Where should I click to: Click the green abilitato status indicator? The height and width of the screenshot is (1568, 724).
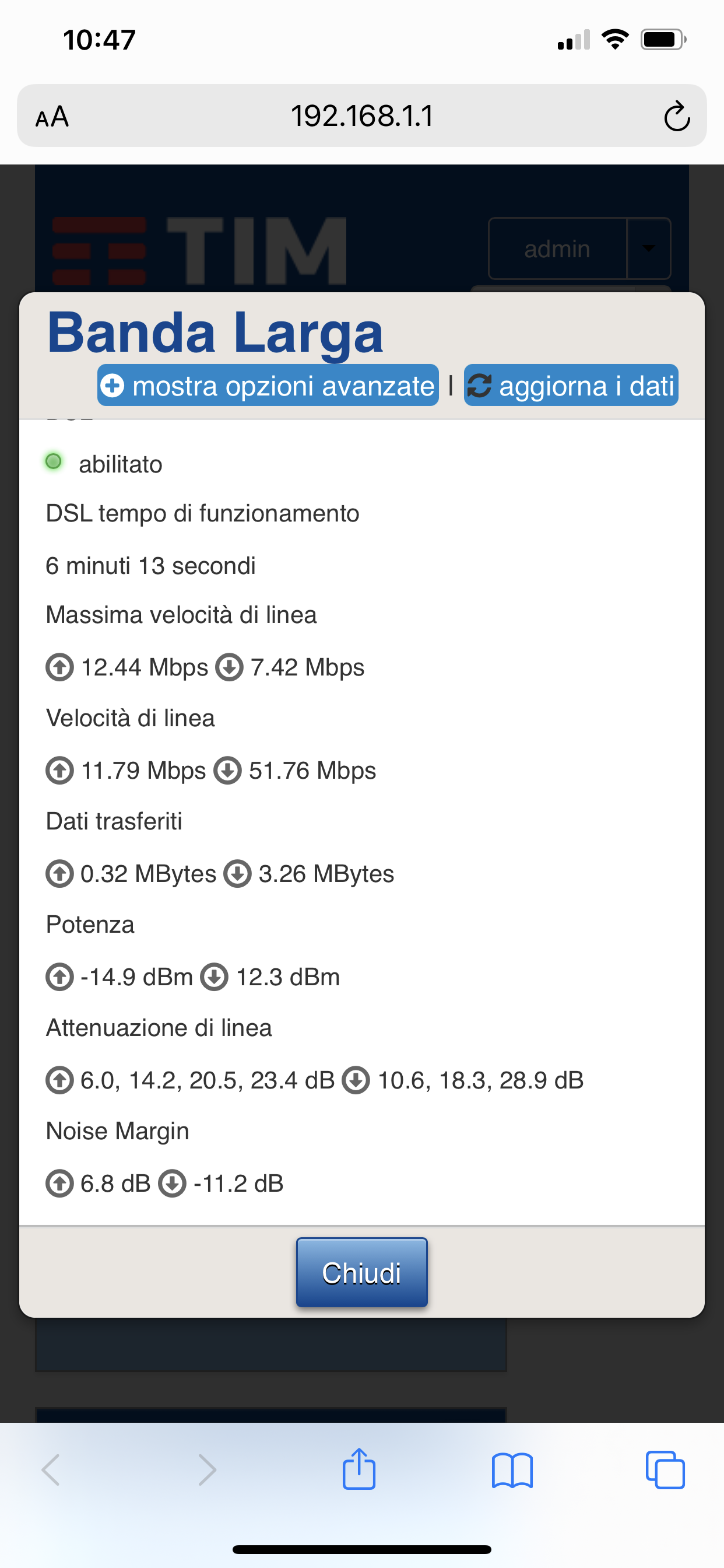coord(54,461)
